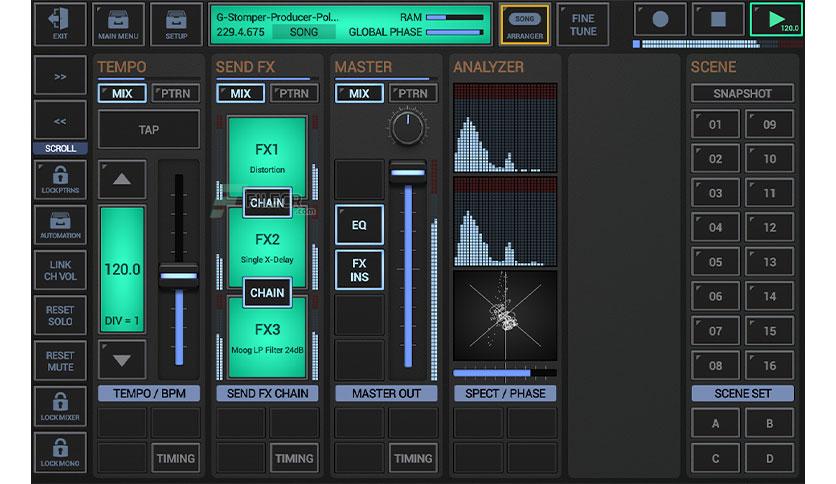The width and height of the screenshot is (836, 484).
Task: Select scene 06
Action: coord(716,296)
